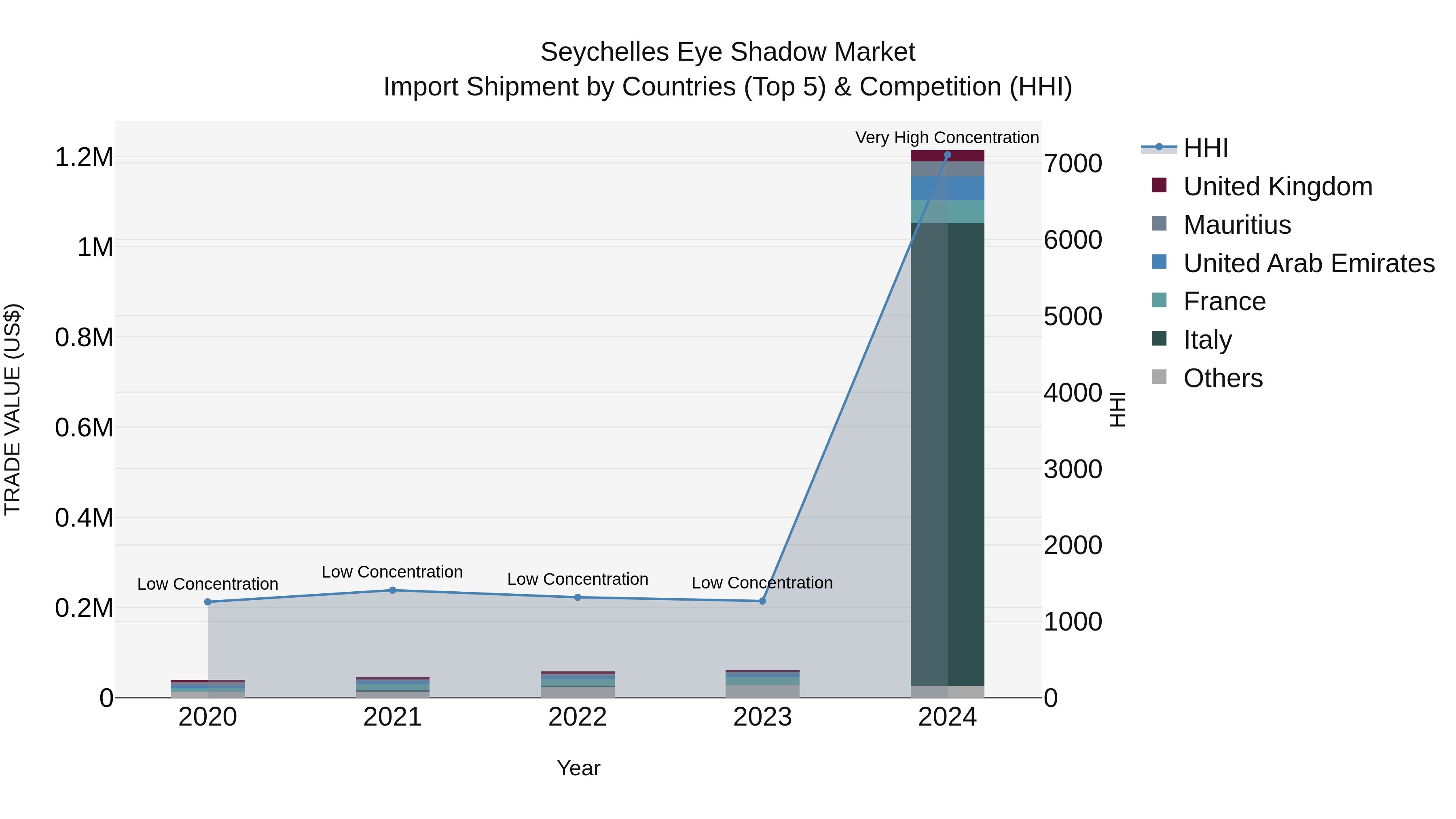1456x819 pixels.
Task: Click the 'Very High Concentration' annotation
Action: coord(947,138)
